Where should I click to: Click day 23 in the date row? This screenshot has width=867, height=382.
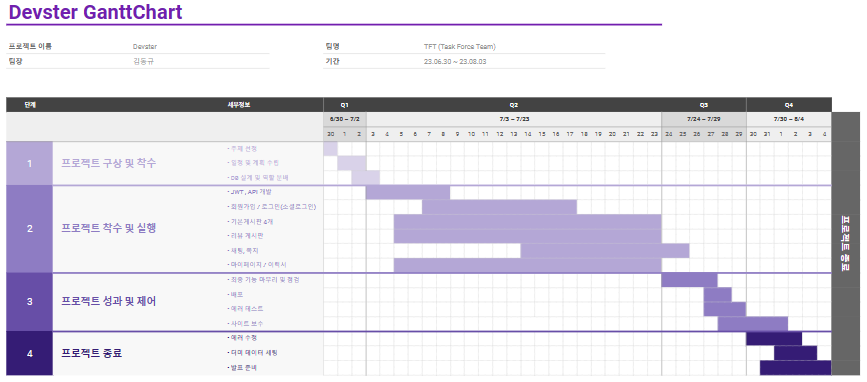pos(655,134)
